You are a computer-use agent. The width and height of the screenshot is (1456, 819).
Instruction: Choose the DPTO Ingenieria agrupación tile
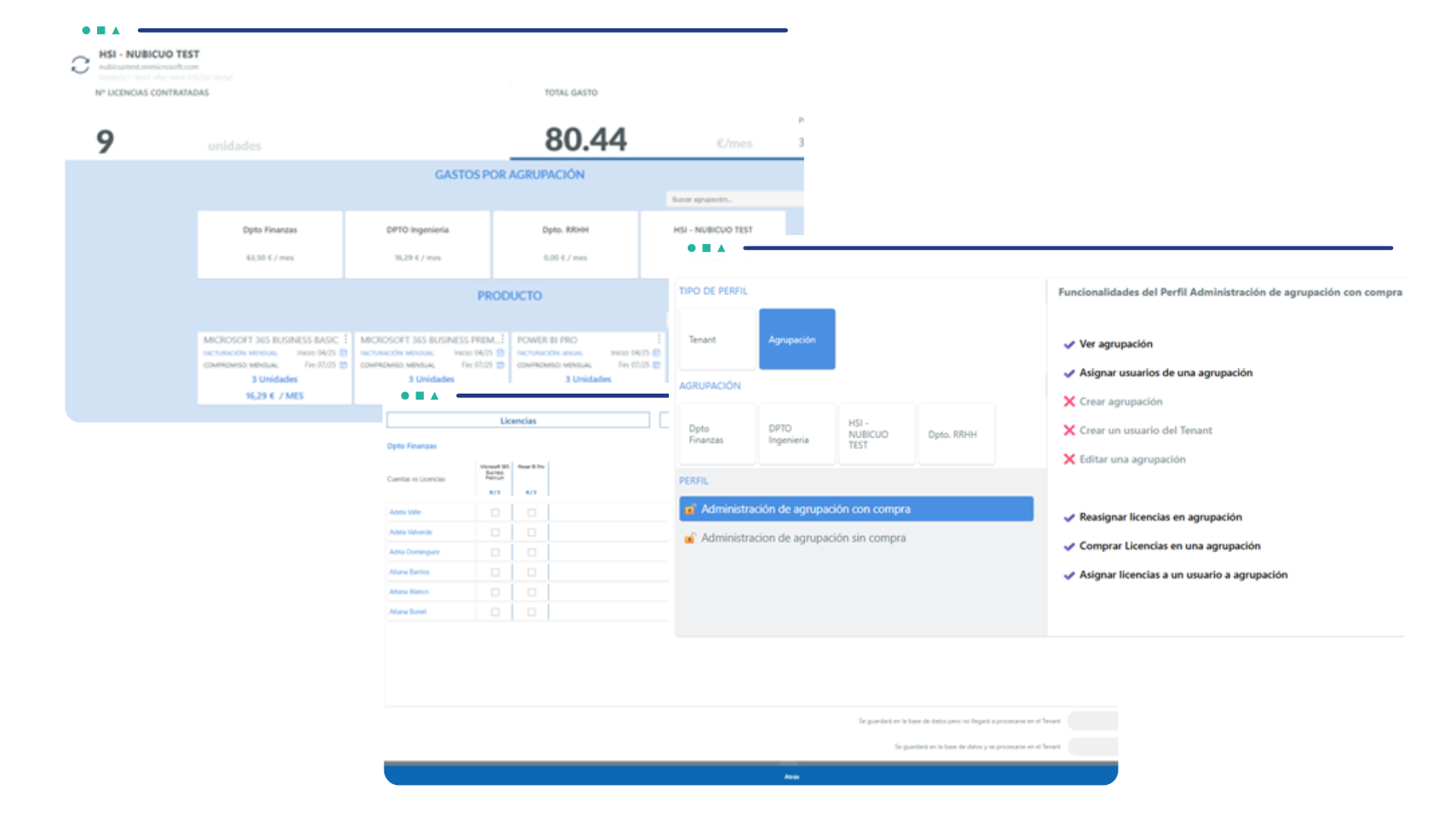pyautogui.click(x=796, y=434)
